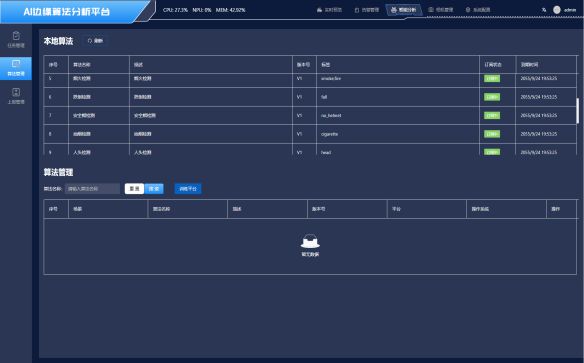Switch to the 告警管理 top tab

[366, 10]
